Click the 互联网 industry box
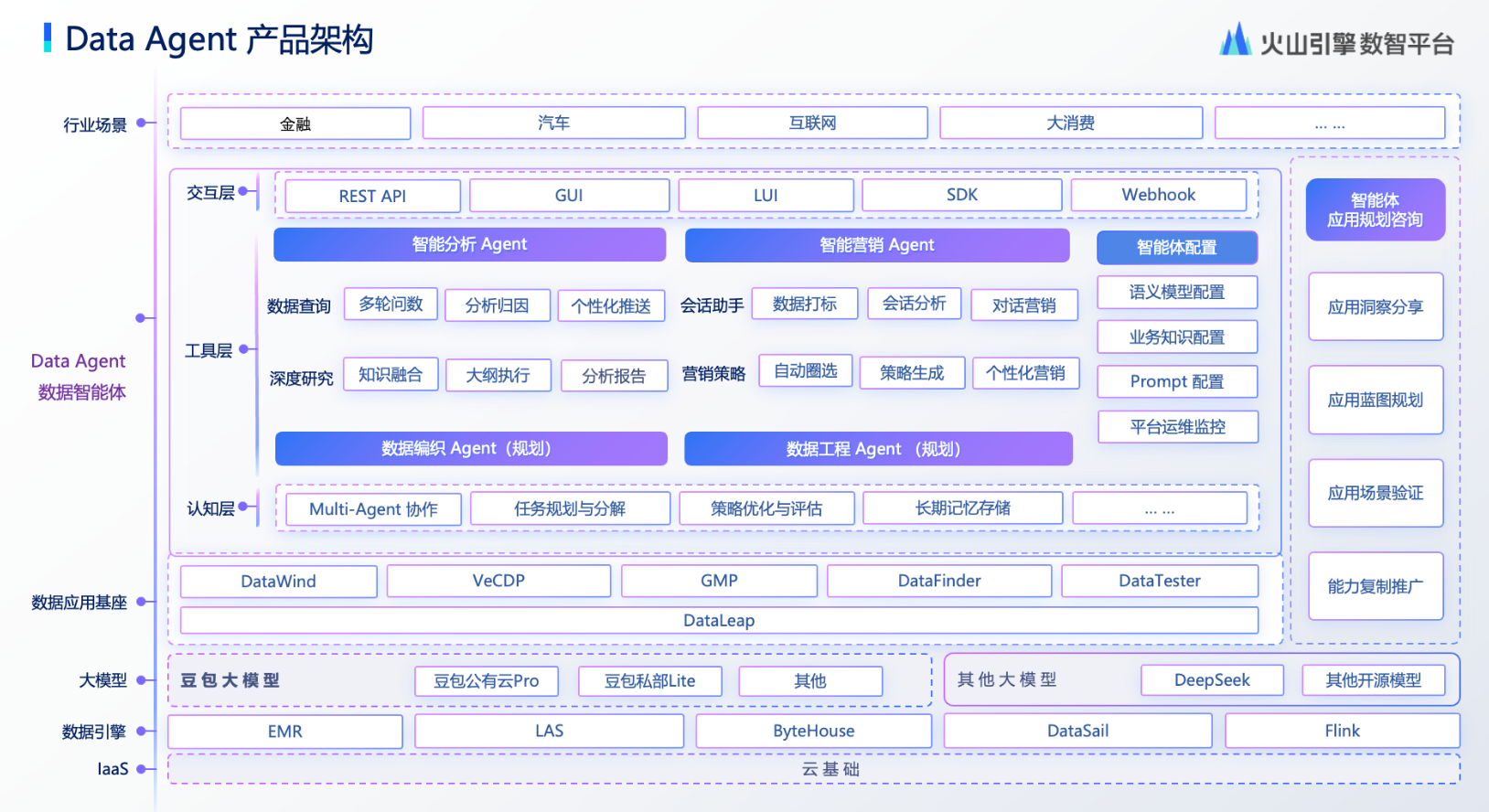This screenshot has height=812, width=1489. pos(812,123)
